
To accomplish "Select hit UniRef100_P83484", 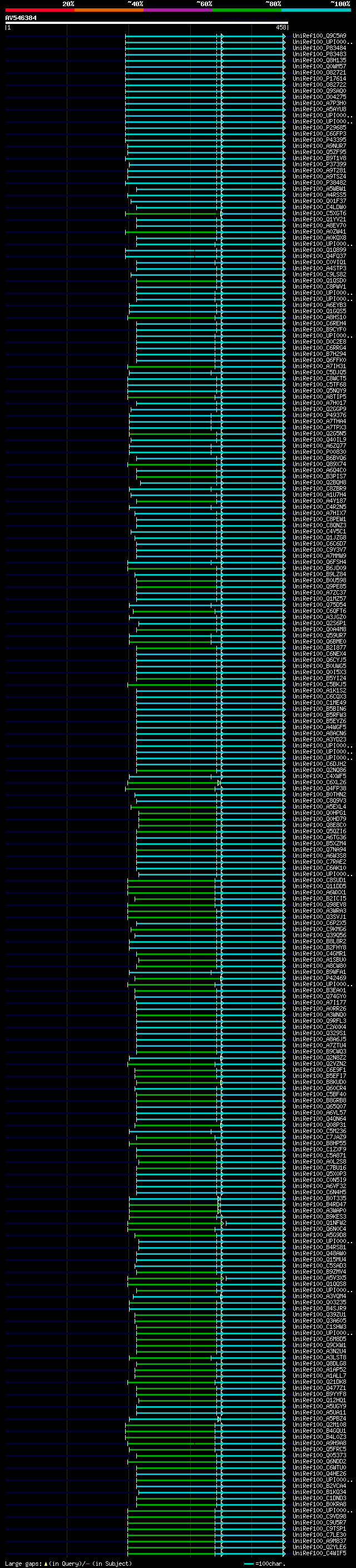I will click(319, 48).
